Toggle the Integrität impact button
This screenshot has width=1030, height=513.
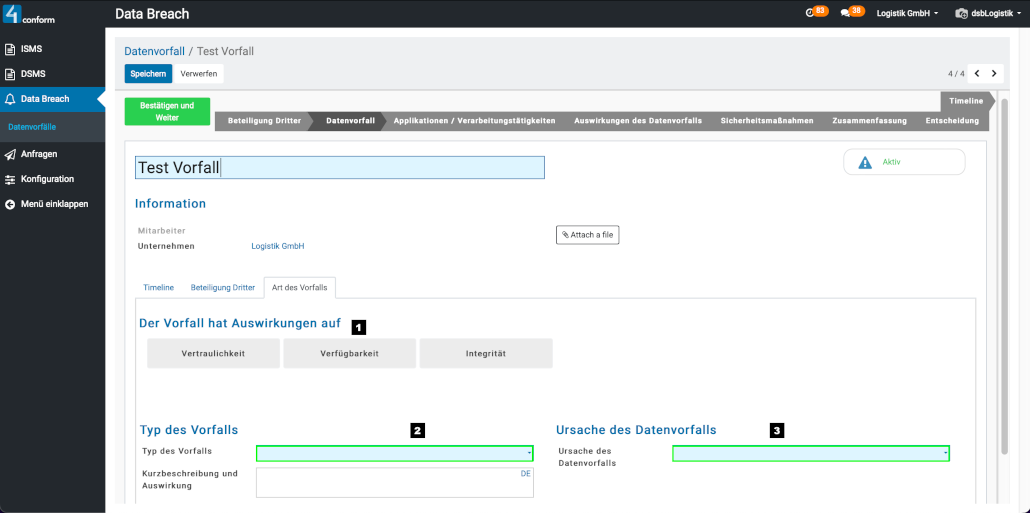tap(485, 353)
